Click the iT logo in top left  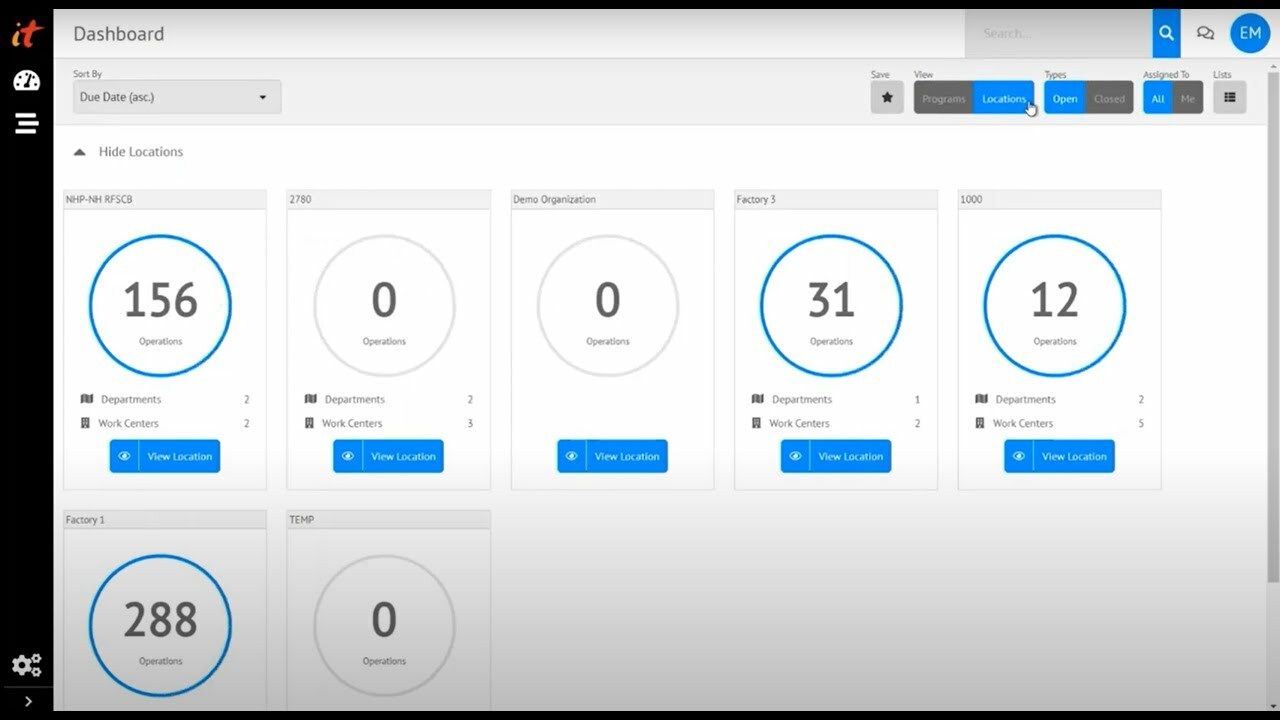[x=27, y=34]
